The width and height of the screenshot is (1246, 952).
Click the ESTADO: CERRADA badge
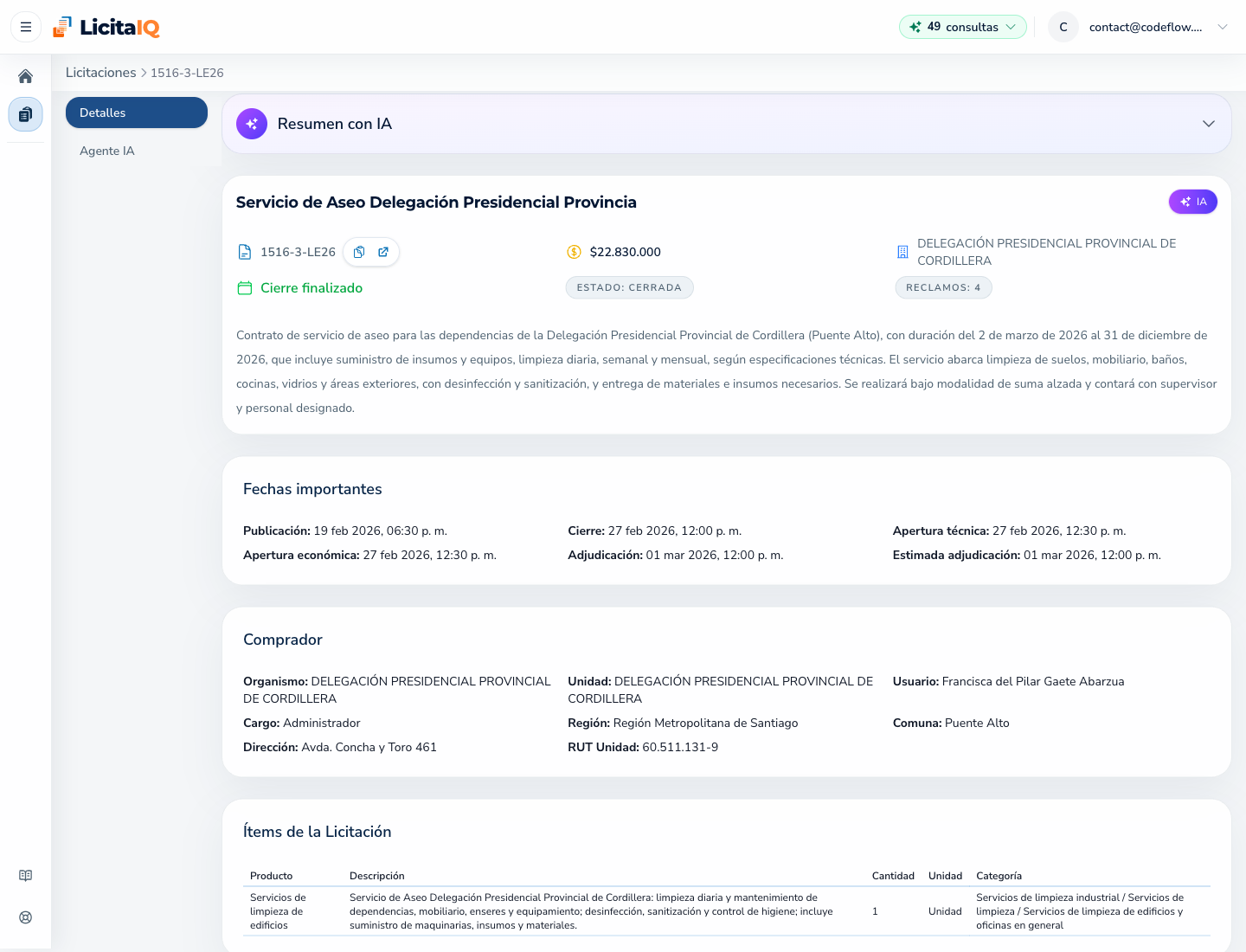coord(629,287)
